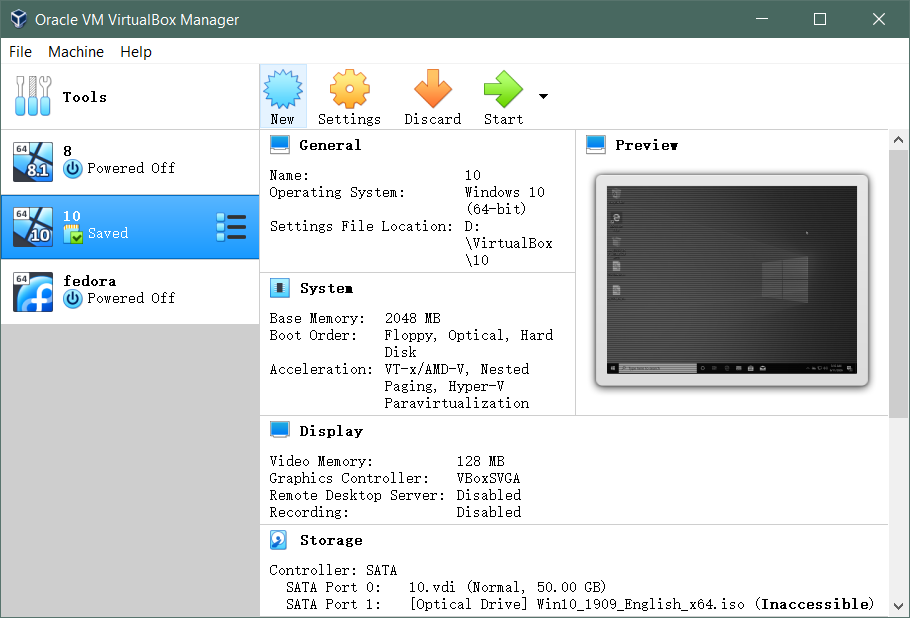The image size is (910, 618).
Task: Open the Help menu
Action: click(136, 52)
